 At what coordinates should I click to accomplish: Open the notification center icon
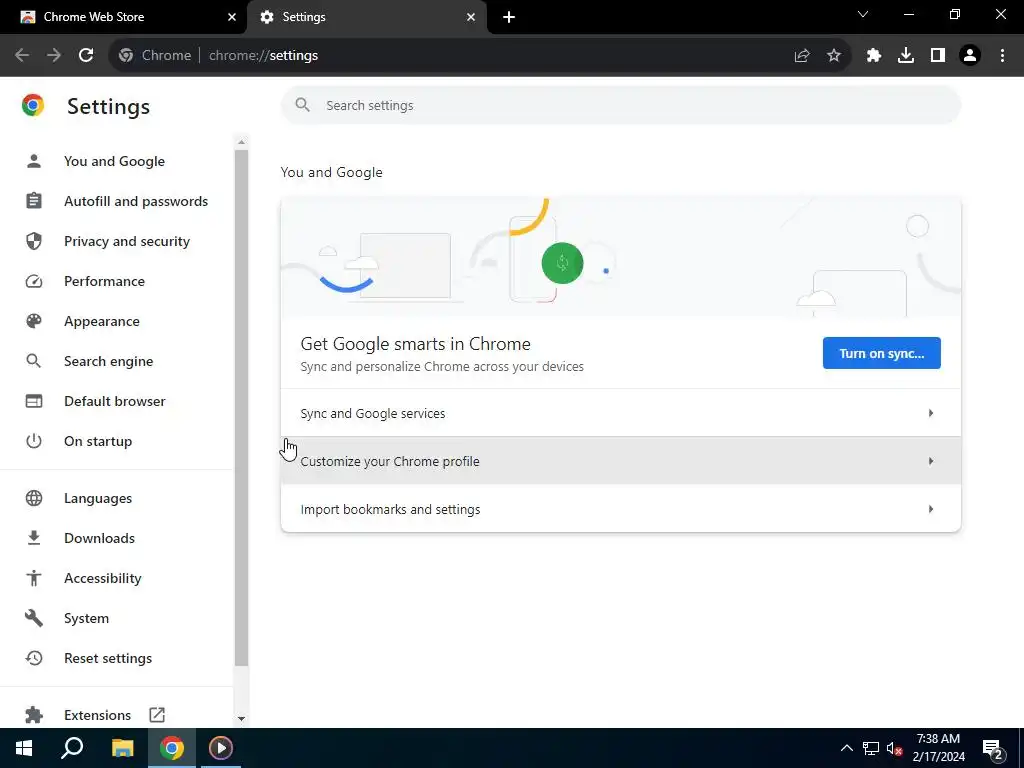point(992,750)
